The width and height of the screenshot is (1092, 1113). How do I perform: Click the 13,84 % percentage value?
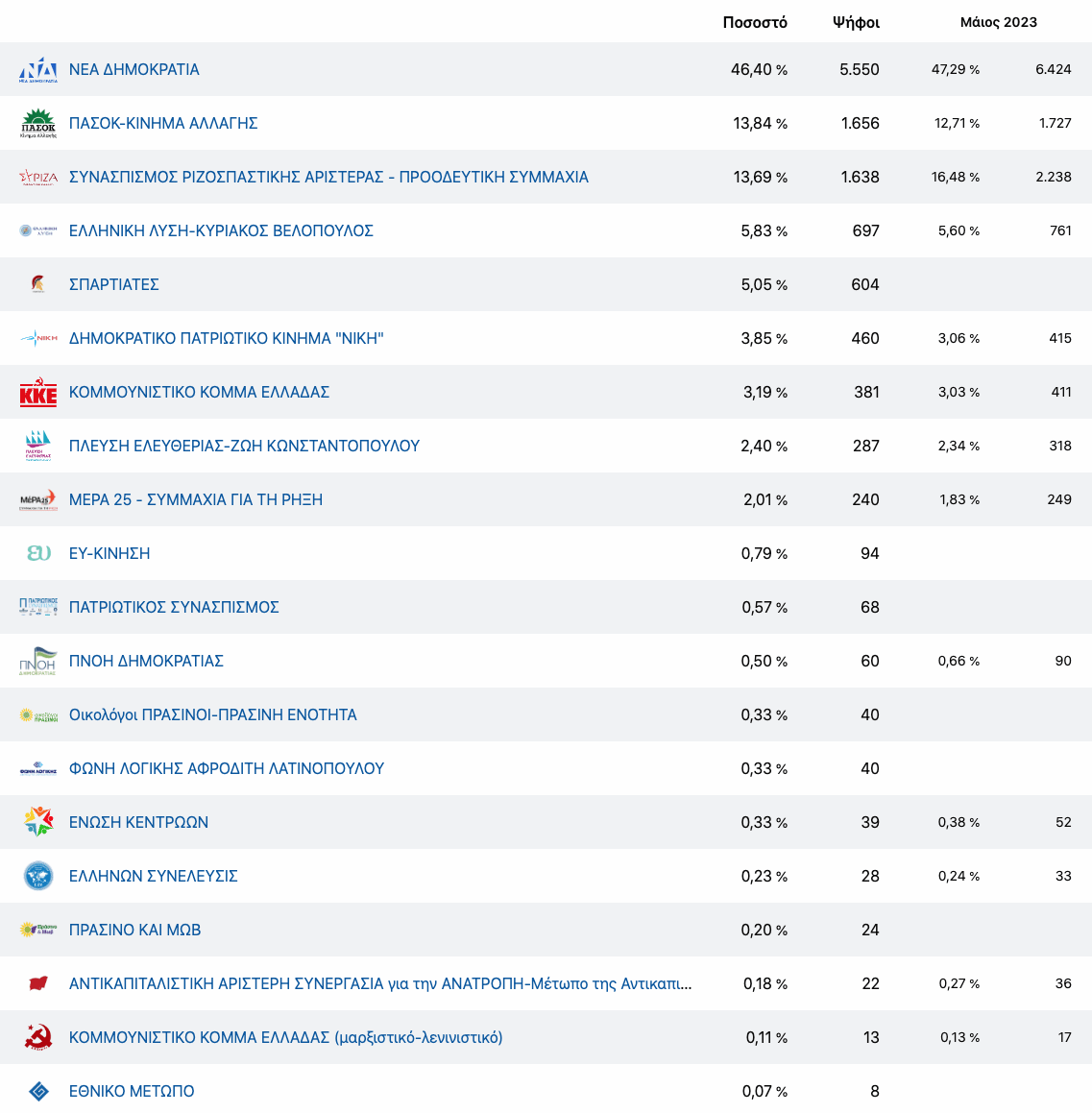pyautogui.click(x=761, y=124)
